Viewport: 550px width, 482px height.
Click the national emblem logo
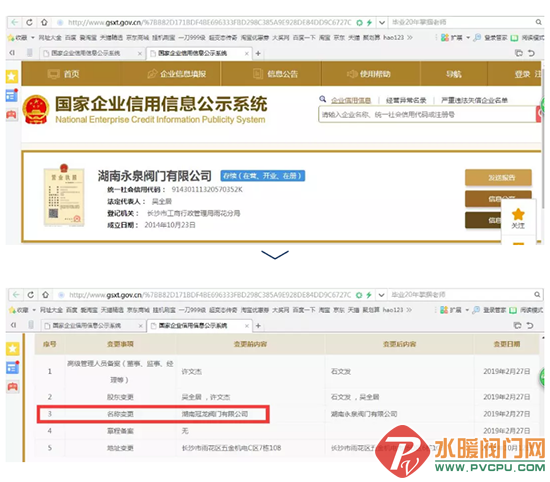click(36, 109)
